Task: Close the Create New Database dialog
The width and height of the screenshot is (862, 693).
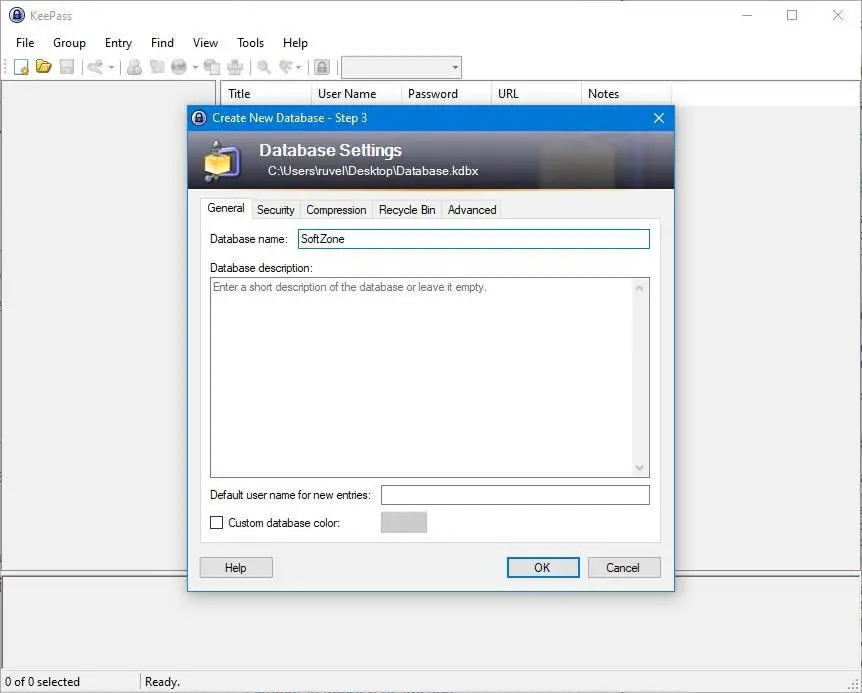Action: 659,118
